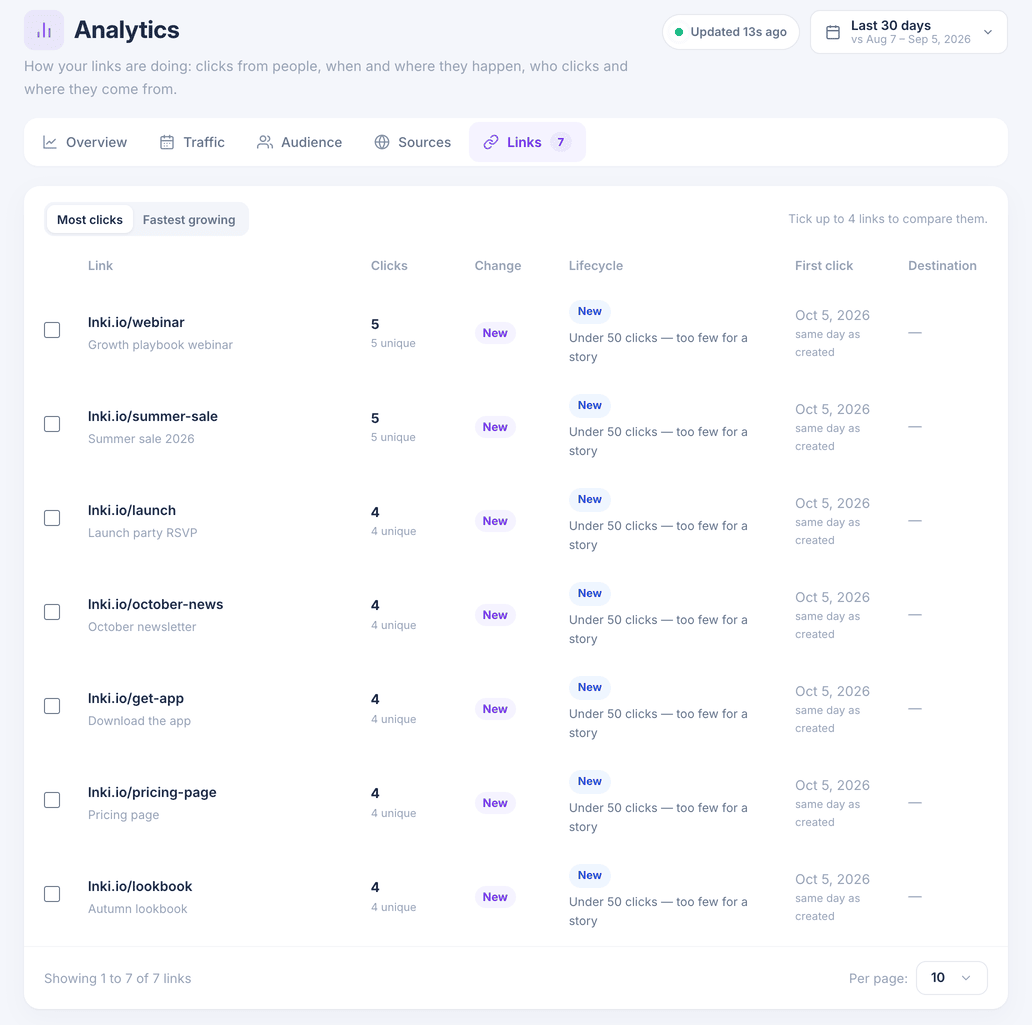This screenshot has width=1032, height=1025.
Task: Open the Per page 10 dropdown
Action: pos(951,978)
